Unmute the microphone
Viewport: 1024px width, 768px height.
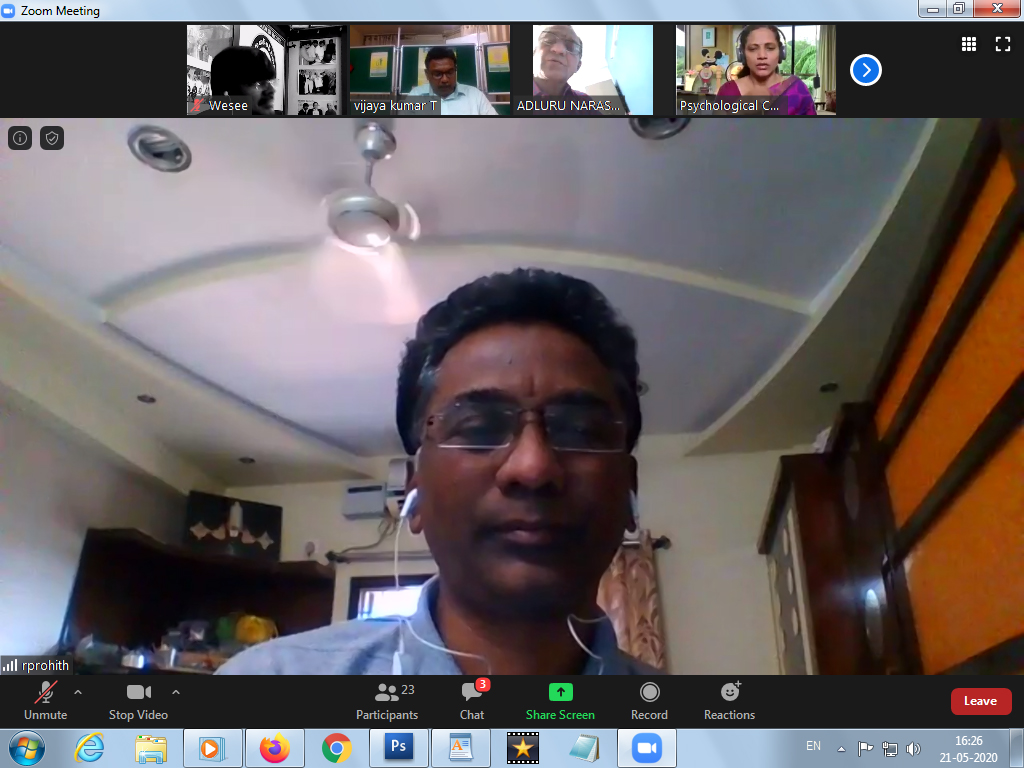pos(45,700)
